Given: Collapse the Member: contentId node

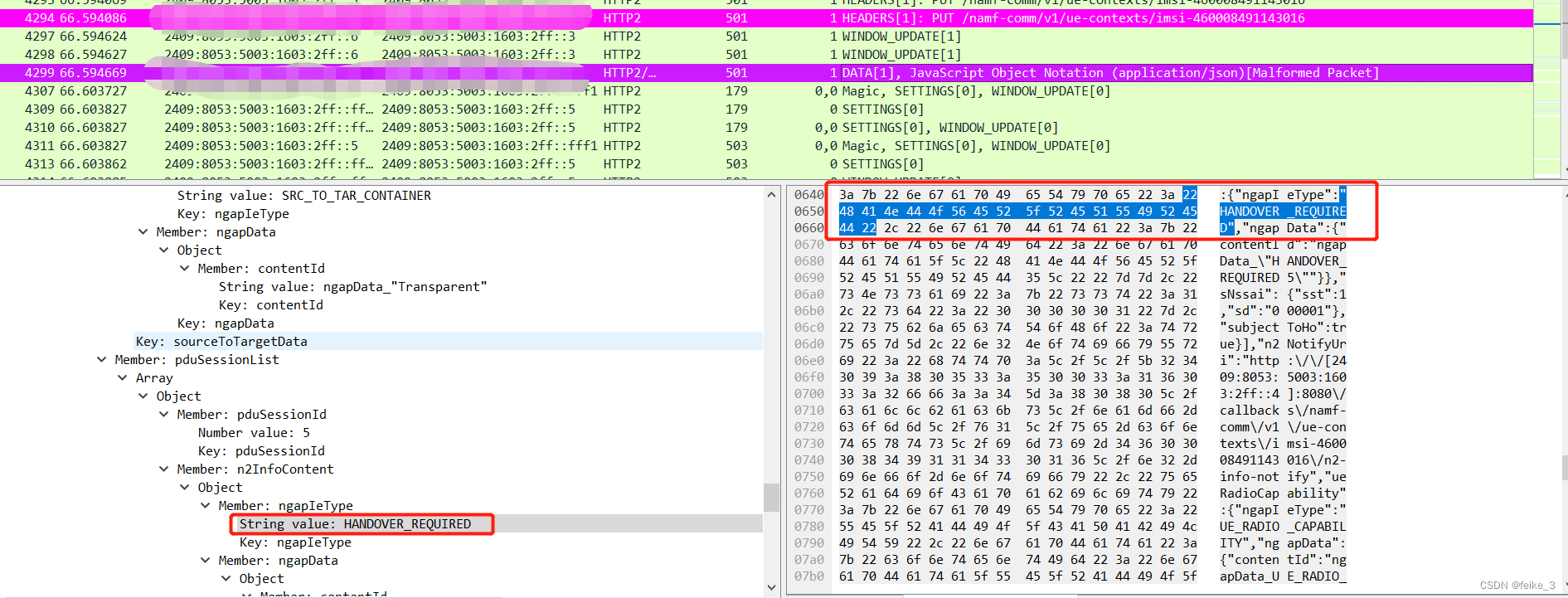Looking at the screenshot, I should [185, 269].
